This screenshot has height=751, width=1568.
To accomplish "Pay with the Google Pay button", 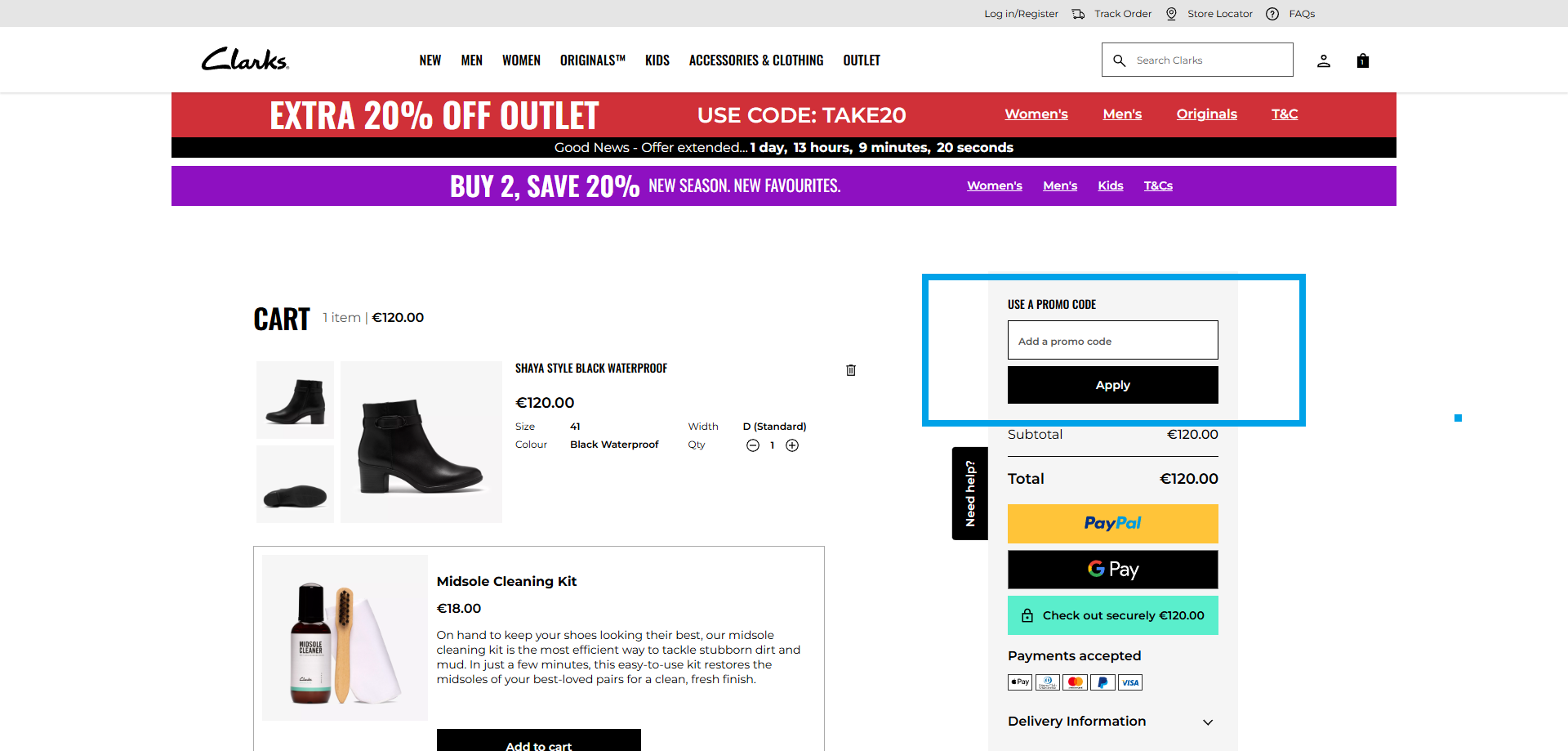I will click(1112, 570).
